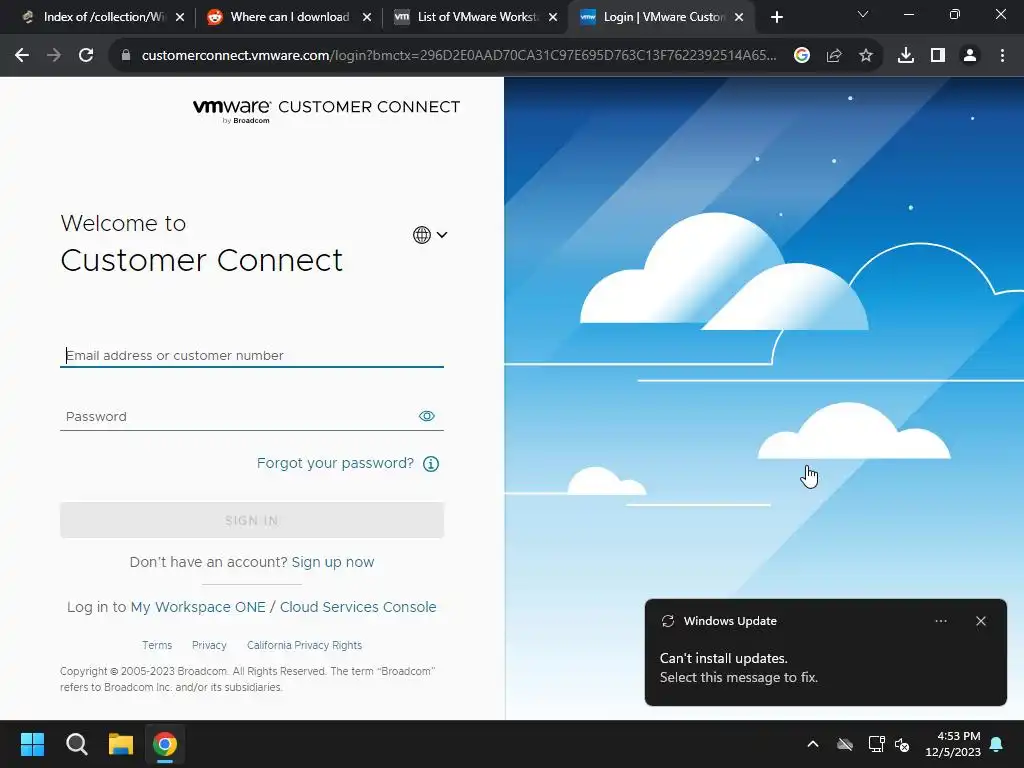The width and height of the screenshot is (1024, 768).
Task: Click muted volume tray icon
Action: (902, 744)
